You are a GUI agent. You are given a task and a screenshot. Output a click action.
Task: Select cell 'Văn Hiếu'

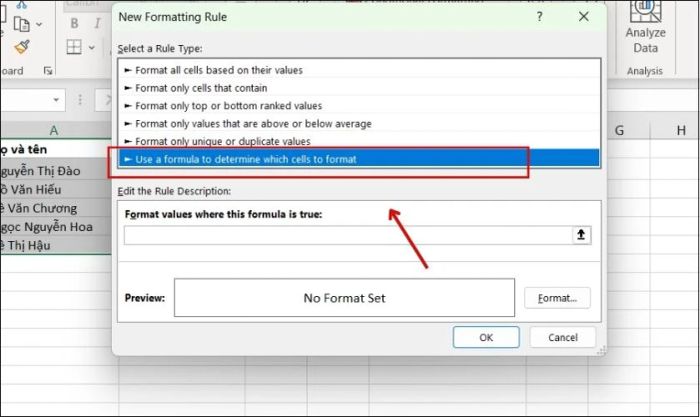pos(55,190)
